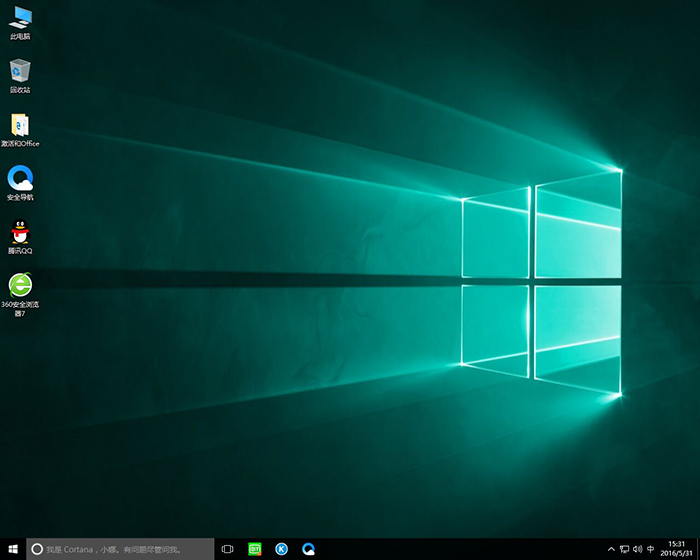Open the 激活和Office folder on desktop

(20, 125)
